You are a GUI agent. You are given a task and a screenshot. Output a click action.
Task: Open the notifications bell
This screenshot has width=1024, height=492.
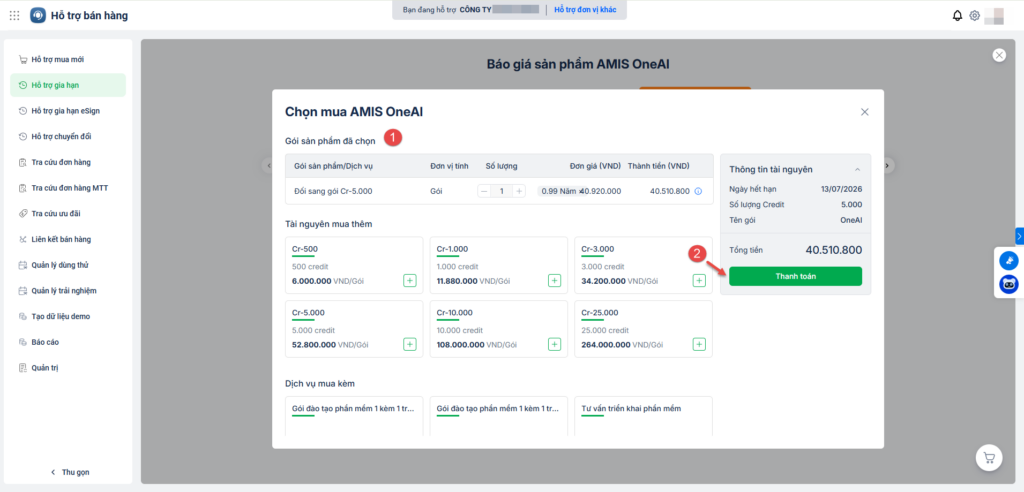(x=957, y=16)
